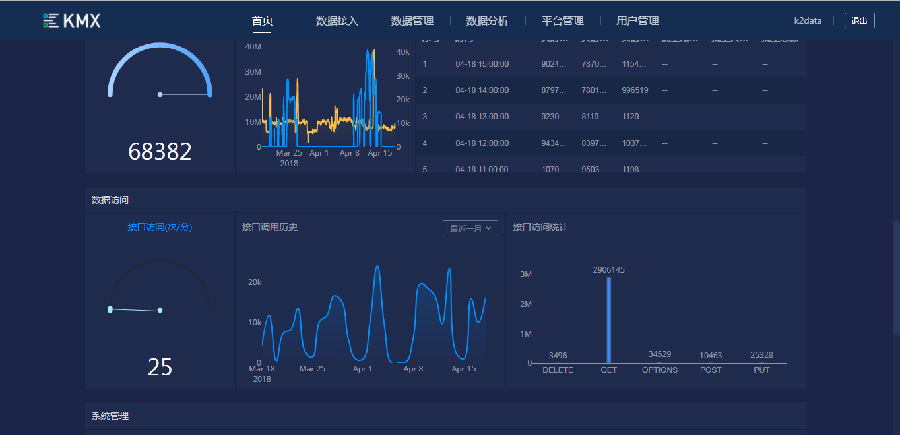Click the 996519 table cell
Viewport: 900px width, 435px height.
coord(635,90)
